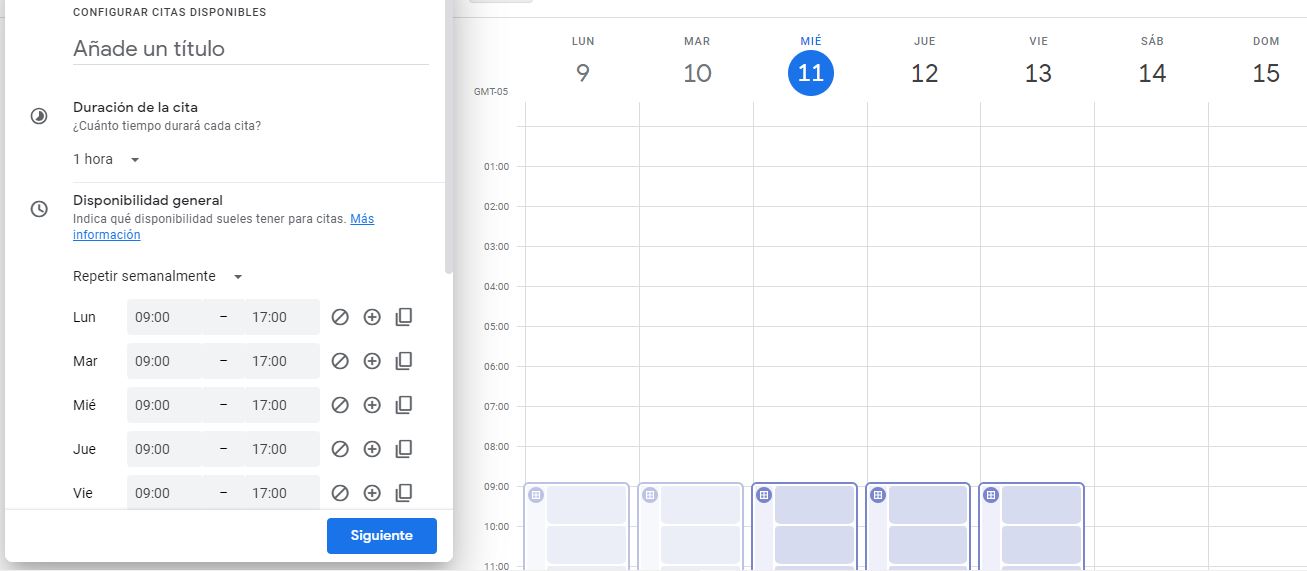
Task: Edit Thursday (Jue) start time 09:00
Action: pyautogui.click(x=165, y=449)
